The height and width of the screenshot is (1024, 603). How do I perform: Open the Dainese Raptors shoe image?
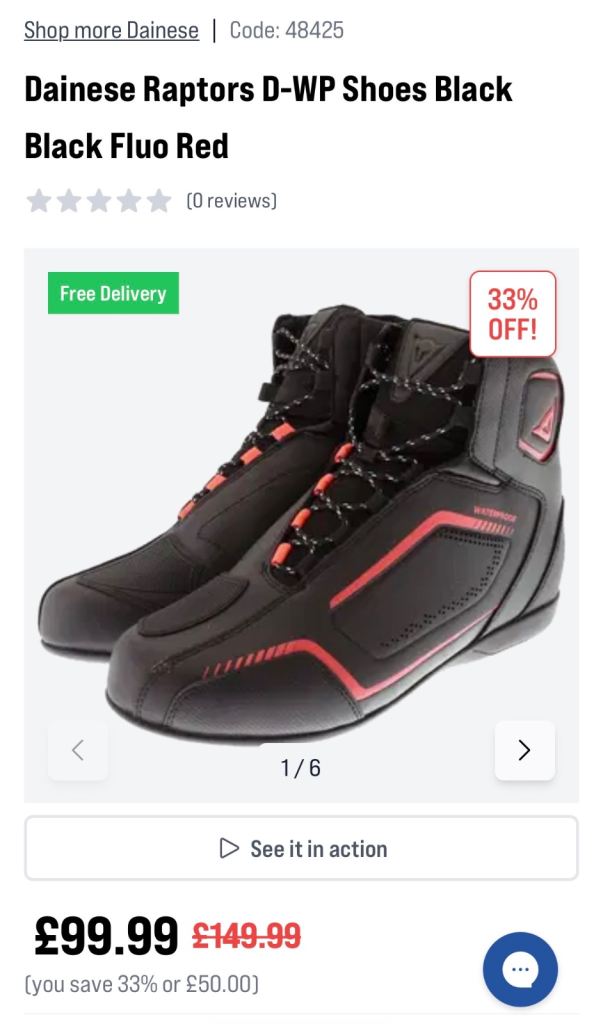[301, 522]
